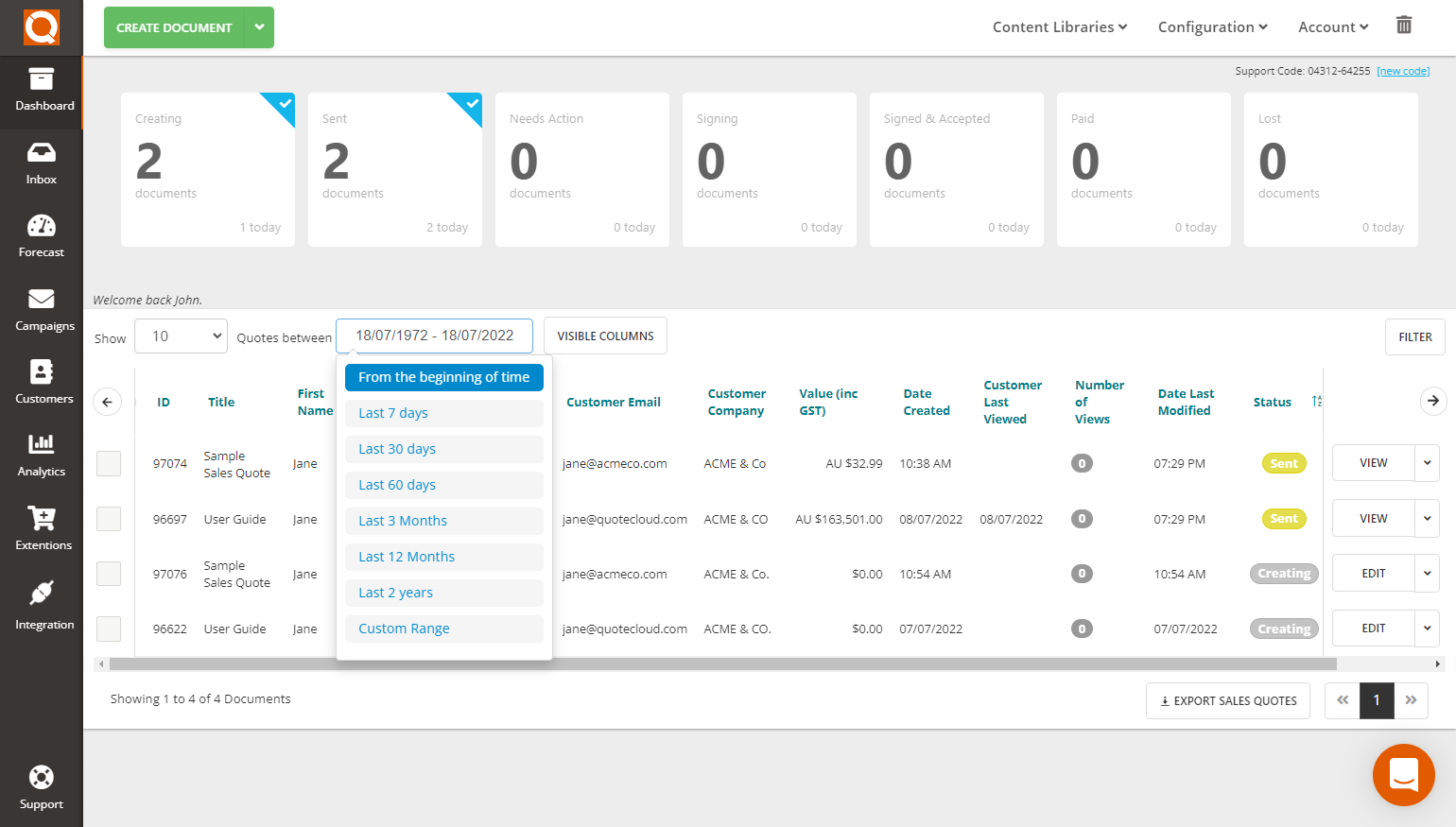Open the Inbox from the sidebar
1456x827 pixels.
click(41, 163)
